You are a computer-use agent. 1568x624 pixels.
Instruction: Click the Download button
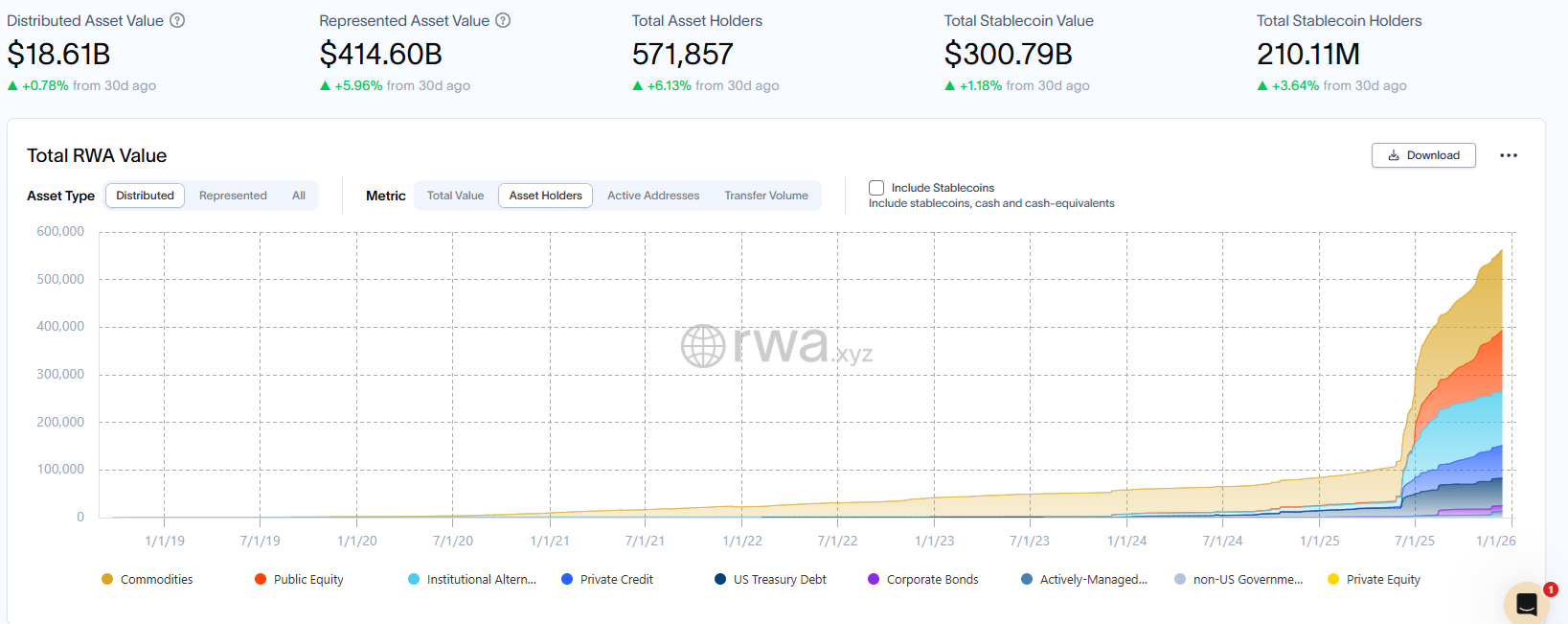(1423, 155)
